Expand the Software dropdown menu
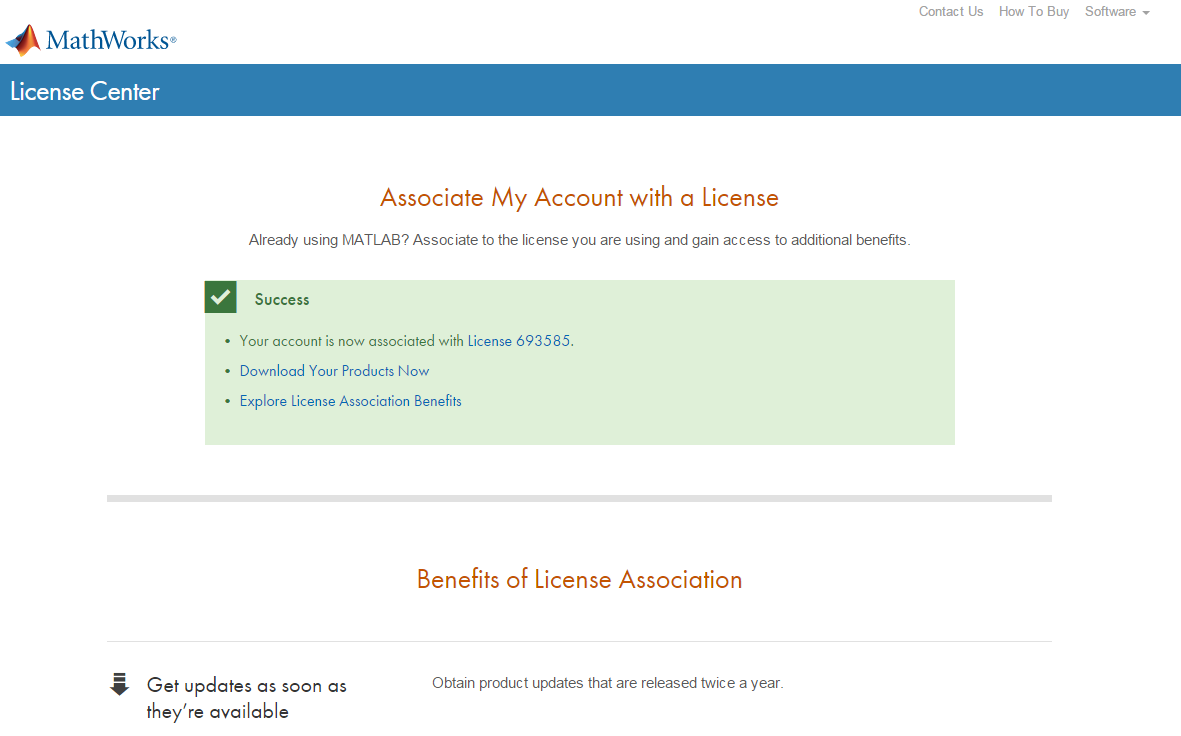 pyautogui.click(x=1117, y=11)
